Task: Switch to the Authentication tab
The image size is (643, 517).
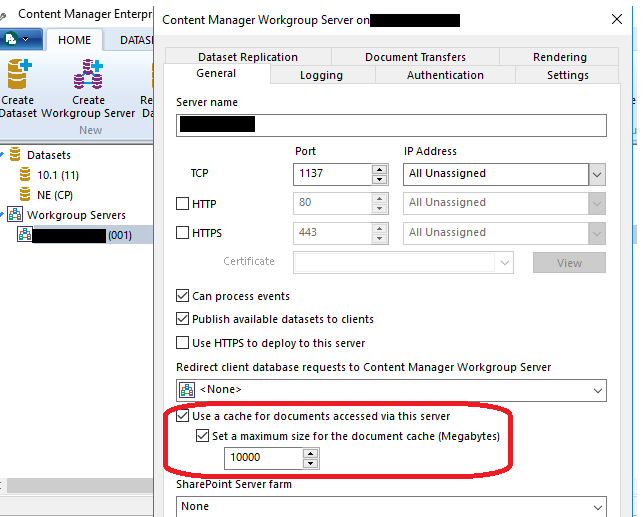Action: pyautogui.click(x=445, y=75)
